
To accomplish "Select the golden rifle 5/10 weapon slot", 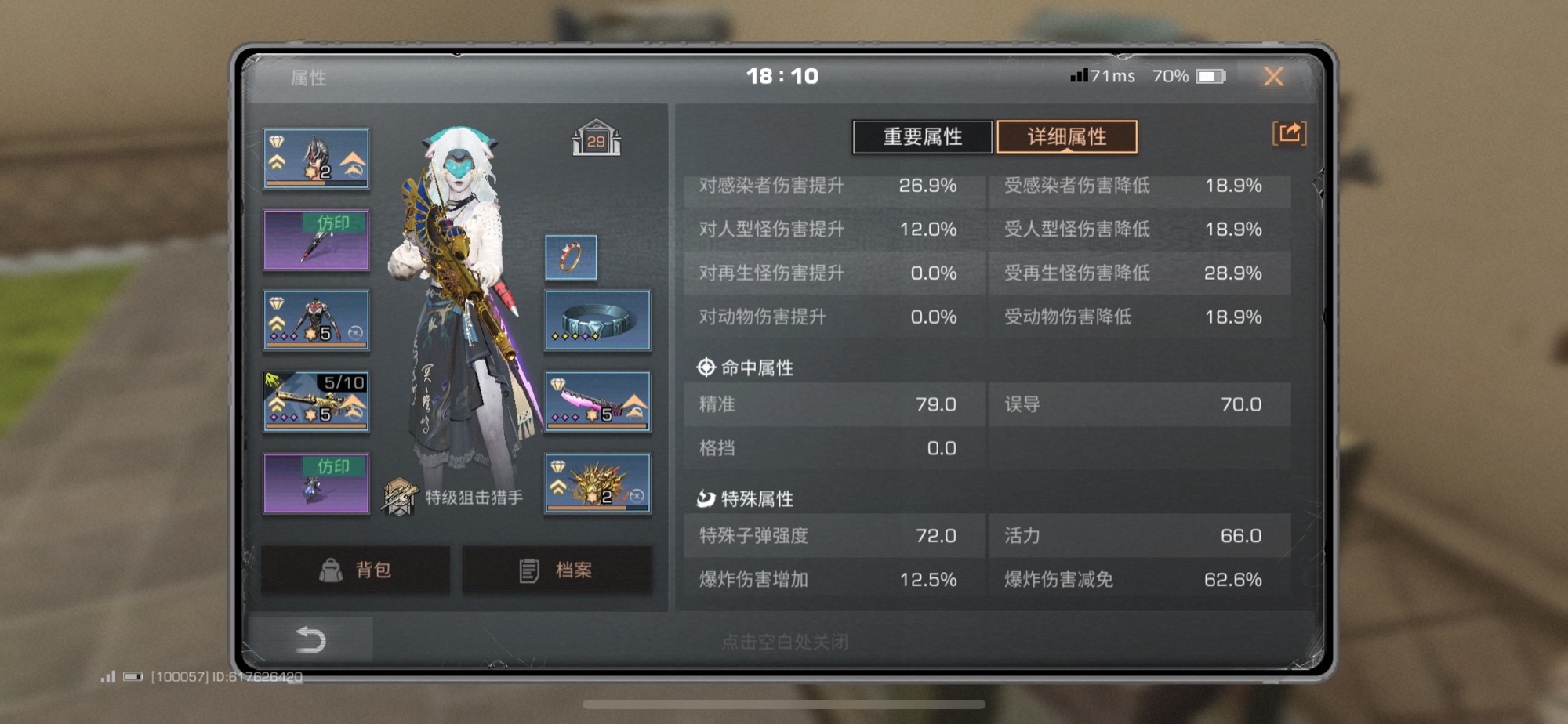I will tap(316, 401).
